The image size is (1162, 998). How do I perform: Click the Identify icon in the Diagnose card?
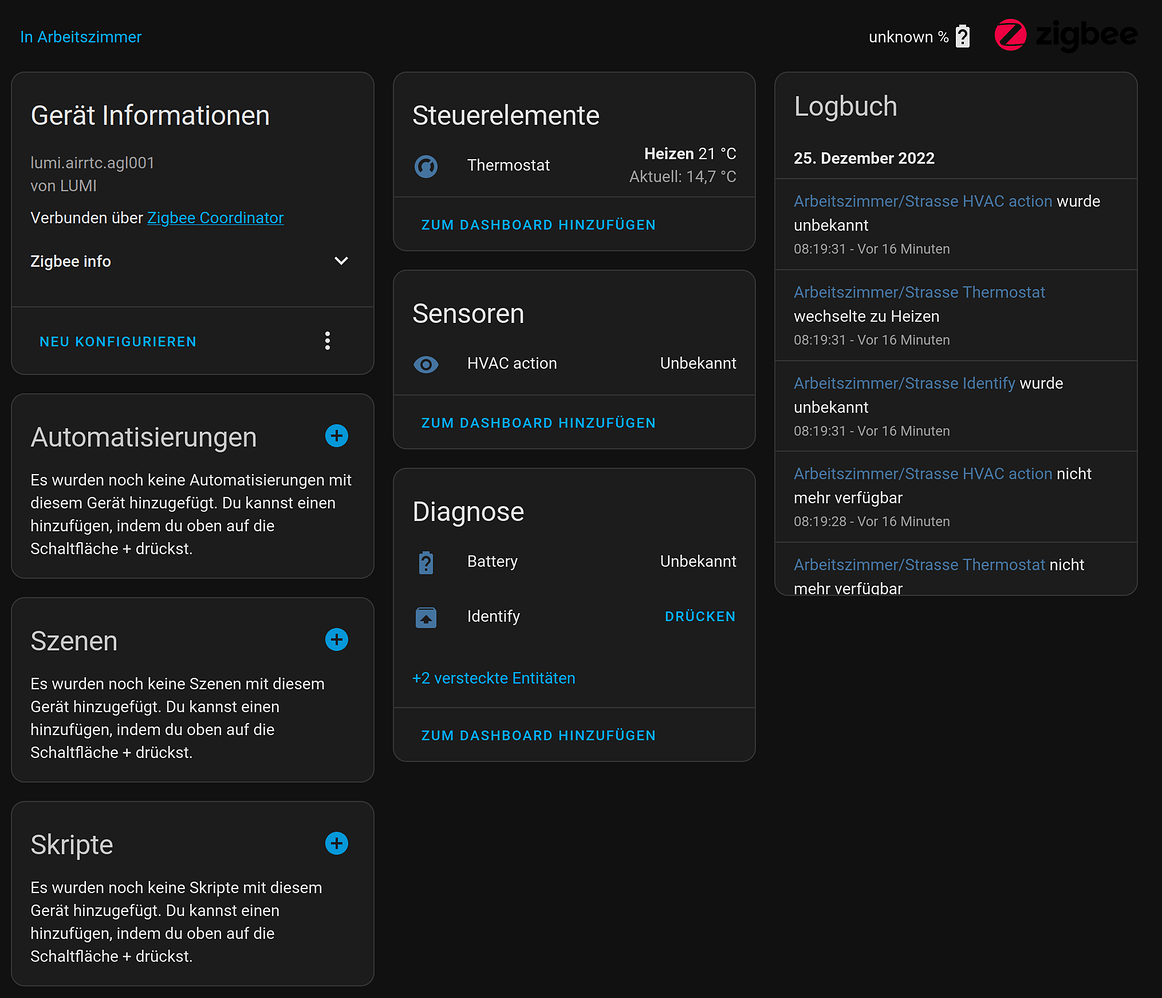click(x=426, y=617)
